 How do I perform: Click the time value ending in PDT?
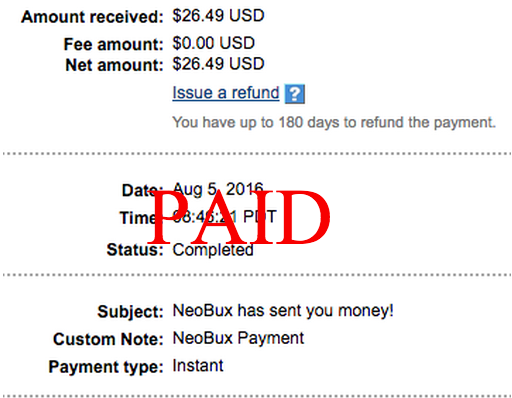pyautogui.click(x=225, y=217)
